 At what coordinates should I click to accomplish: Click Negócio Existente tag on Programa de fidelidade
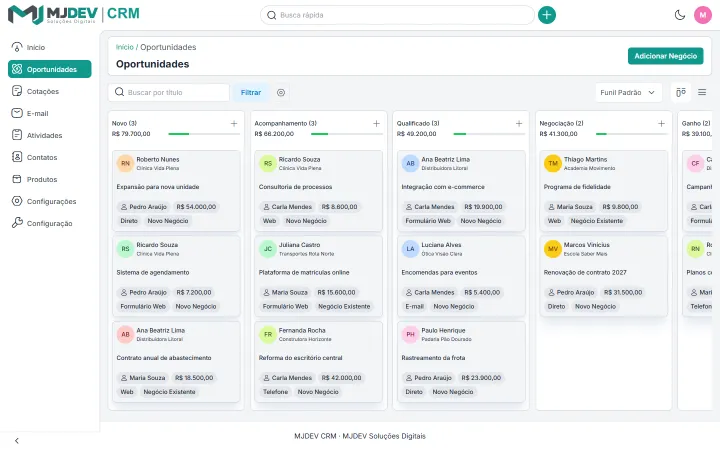(597, 221)
